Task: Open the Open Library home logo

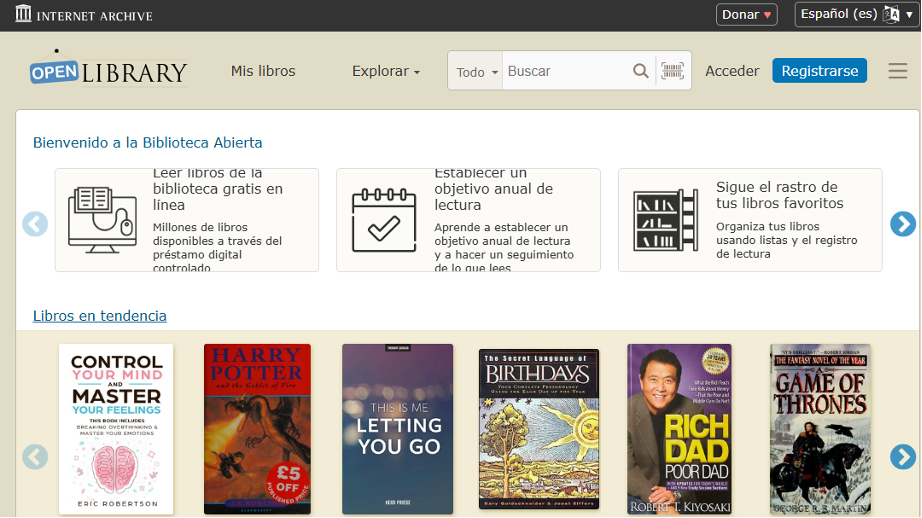Action: [109, 70]
